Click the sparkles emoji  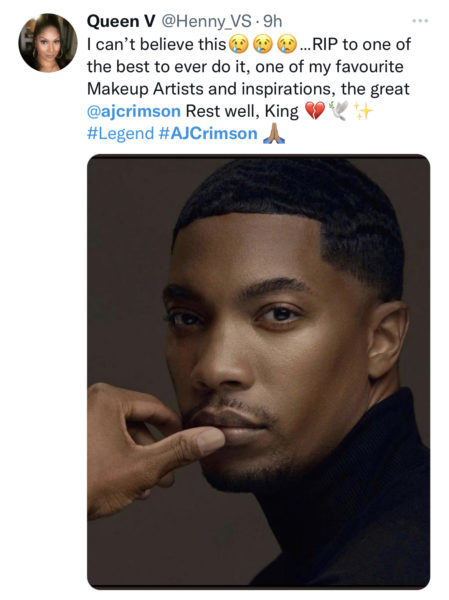(363, 111)
